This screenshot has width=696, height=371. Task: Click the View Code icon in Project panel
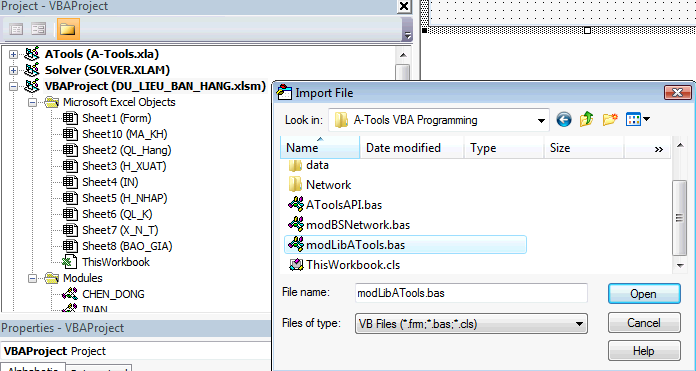[16, 30]
